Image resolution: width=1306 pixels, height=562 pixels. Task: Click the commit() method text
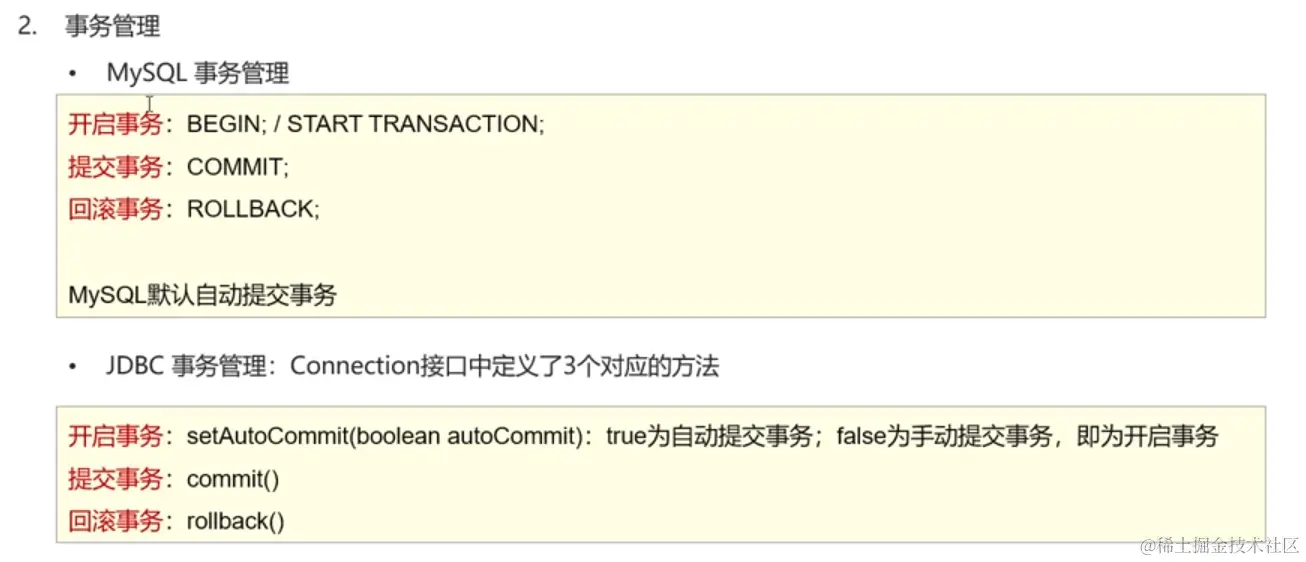[x=233, y=479]
